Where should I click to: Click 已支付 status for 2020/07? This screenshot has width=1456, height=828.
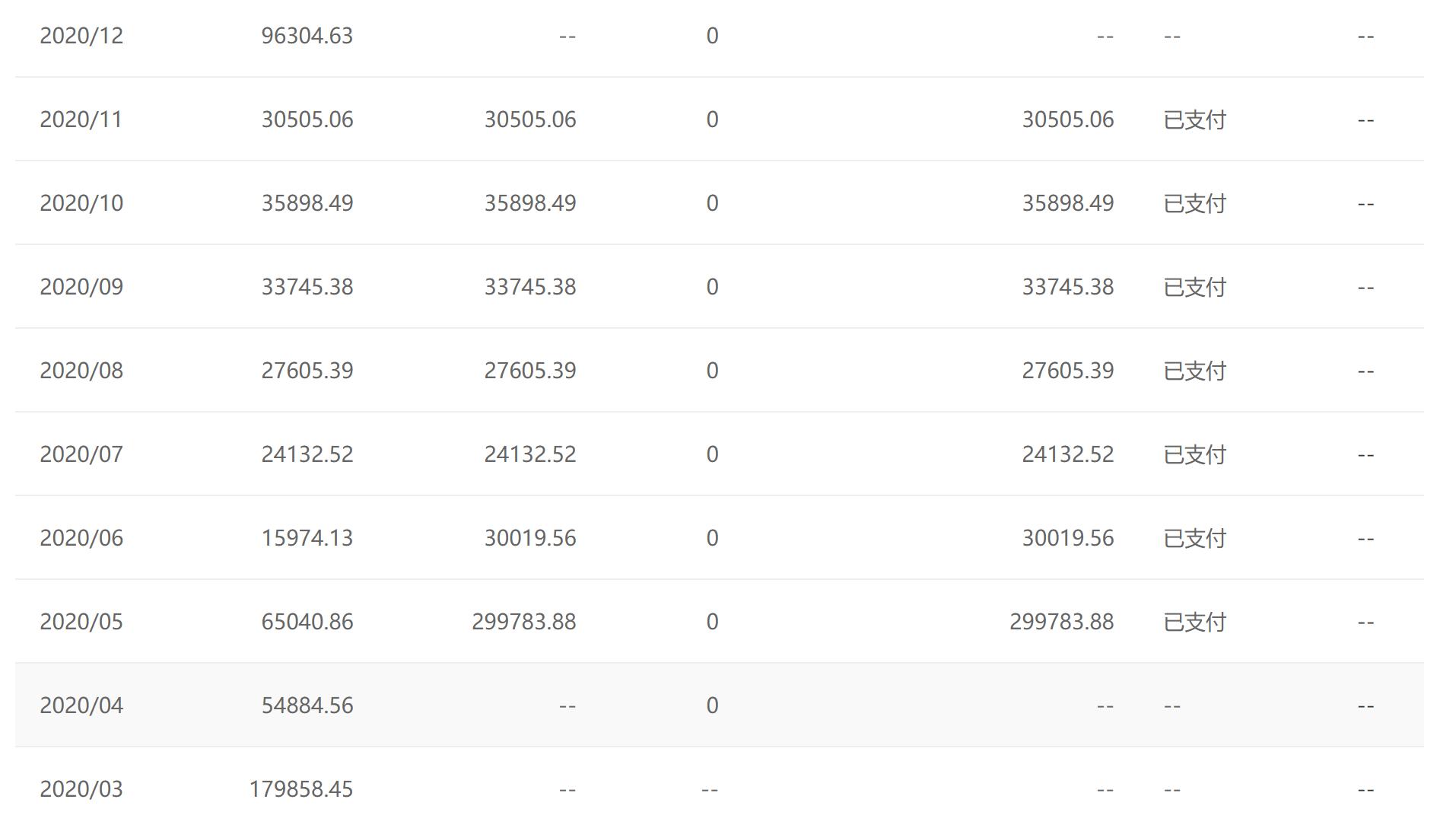tap(1194, 454)
